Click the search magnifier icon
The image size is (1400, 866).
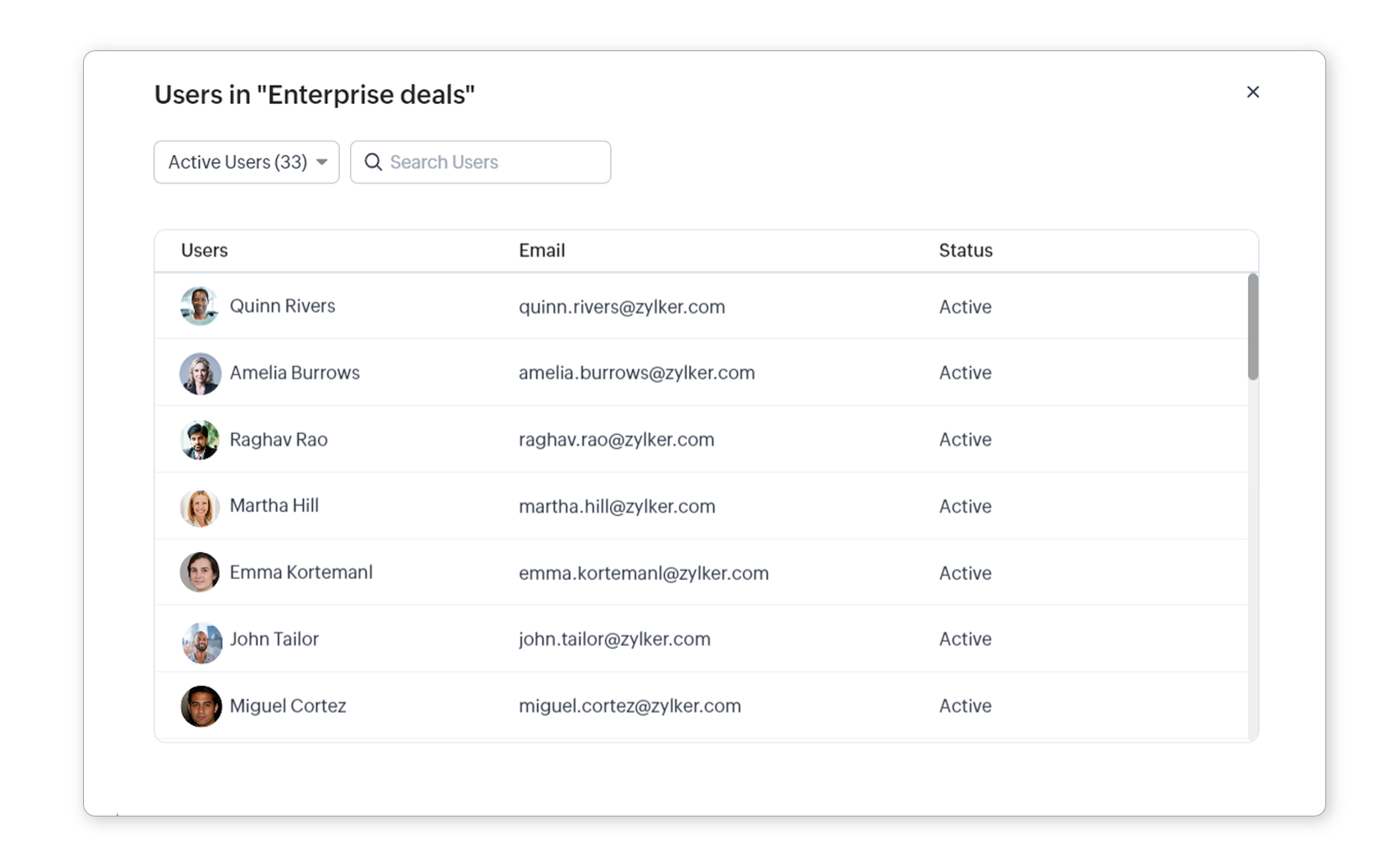tap(374, 162)
